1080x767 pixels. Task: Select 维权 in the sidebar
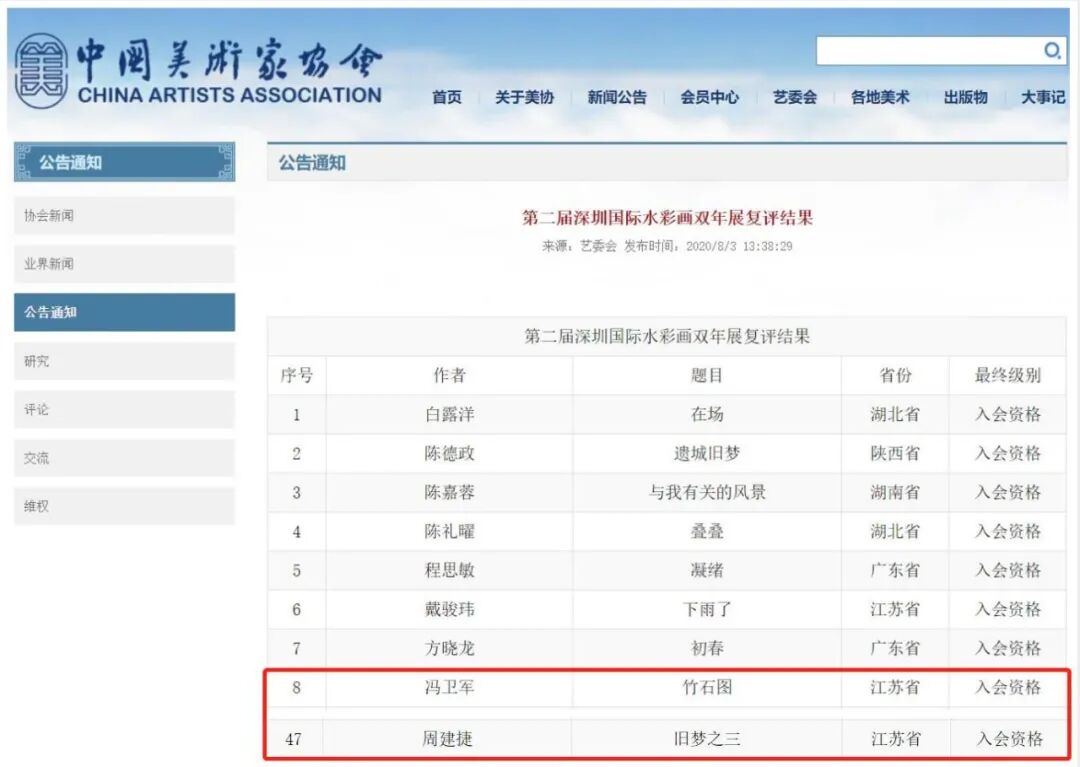(x=124, y=506)
